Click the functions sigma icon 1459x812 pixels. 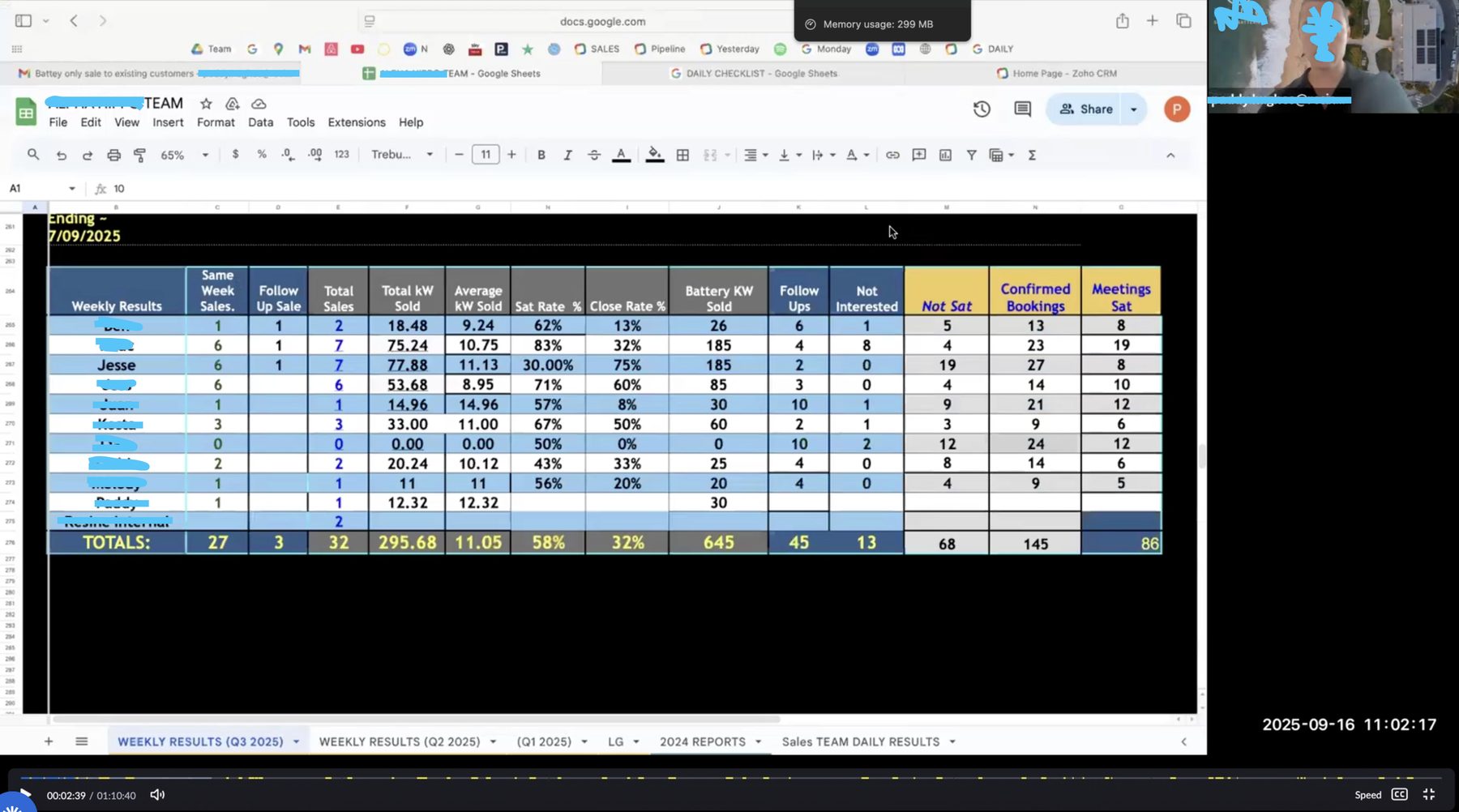pyautogui.click(x=1032, y=155)
